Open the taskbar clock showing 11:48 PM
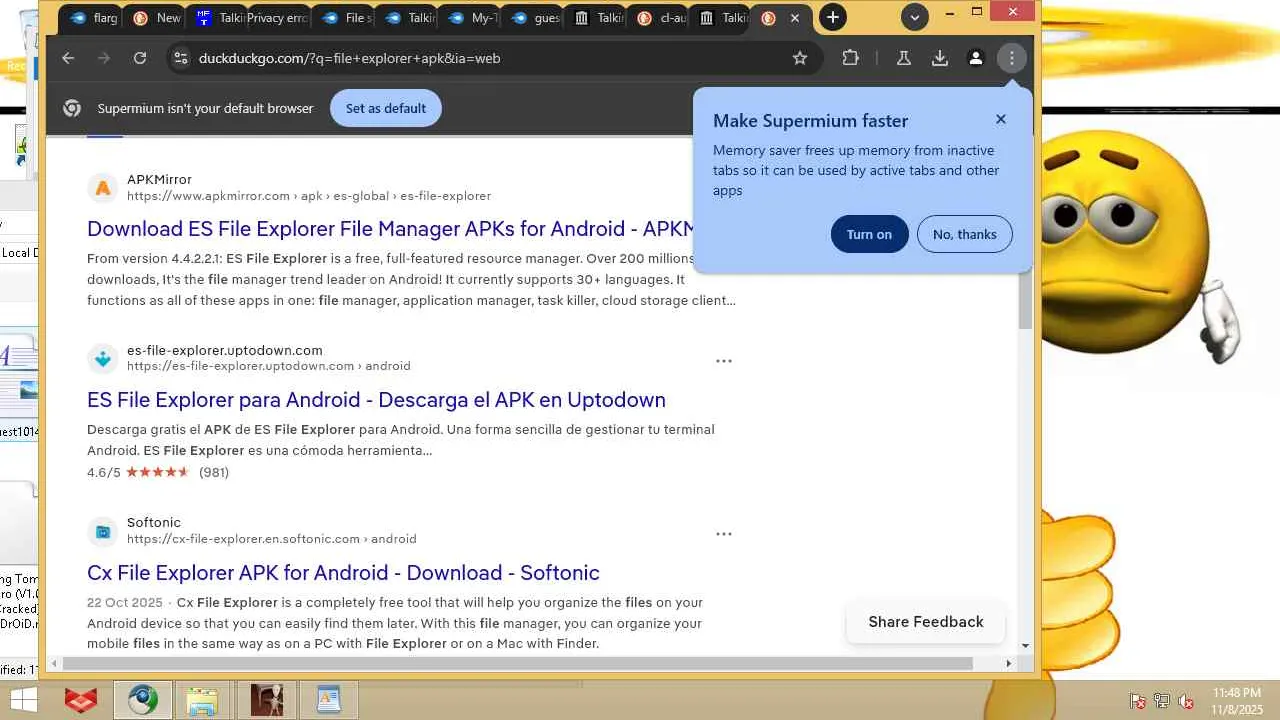The image size is (1280, 720). [1237, 700]
